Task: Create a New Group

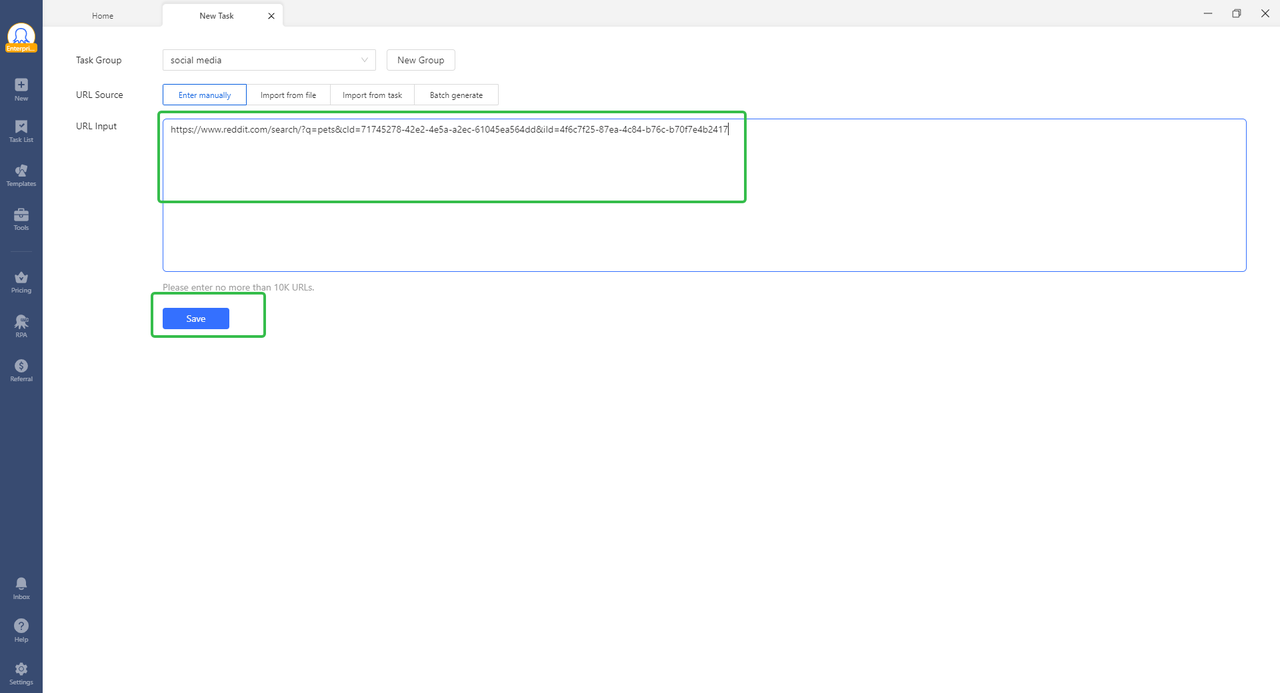Action: 420,59
